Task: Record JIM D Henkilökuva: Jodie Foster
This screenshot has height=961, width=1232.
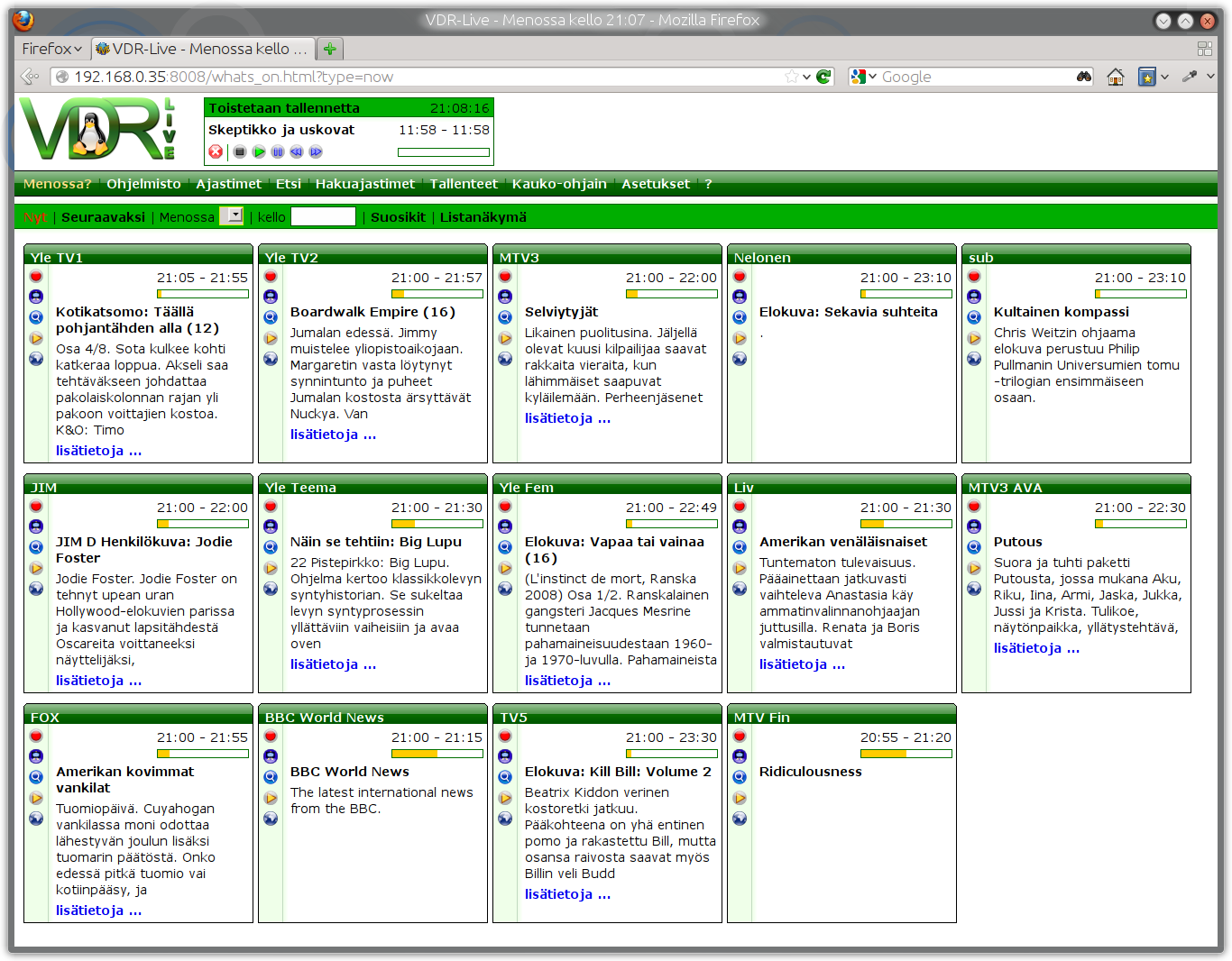Action: click(36, 506)
